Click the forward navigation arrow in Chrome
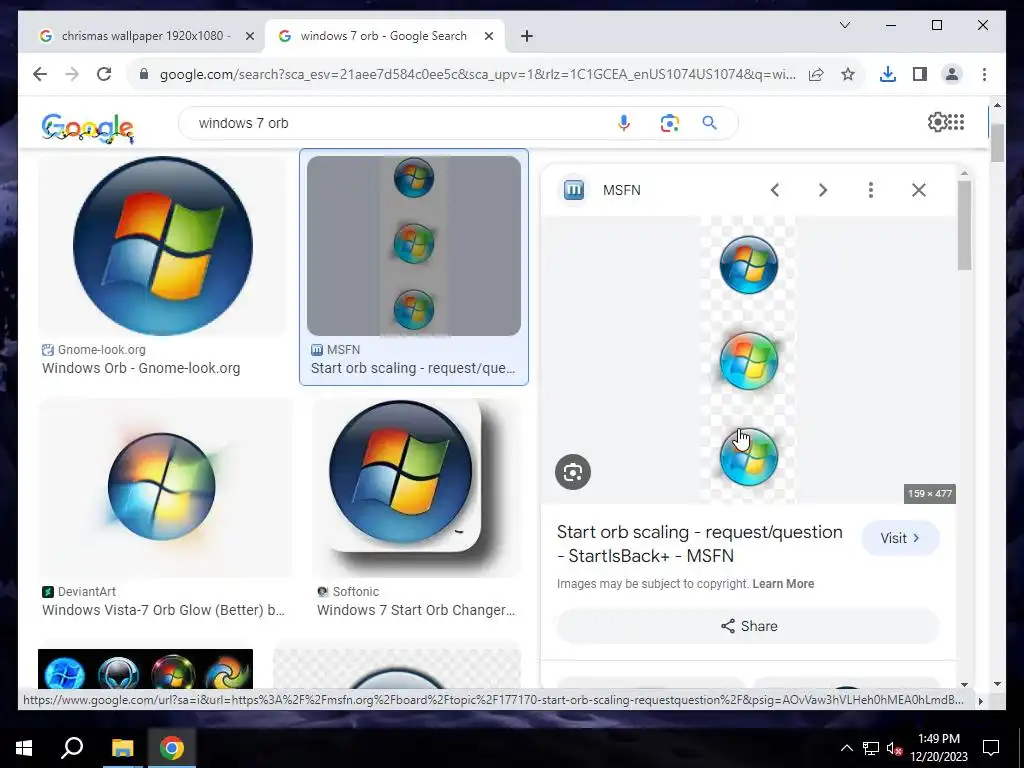1024x768 pixels. tap(72, 74)
